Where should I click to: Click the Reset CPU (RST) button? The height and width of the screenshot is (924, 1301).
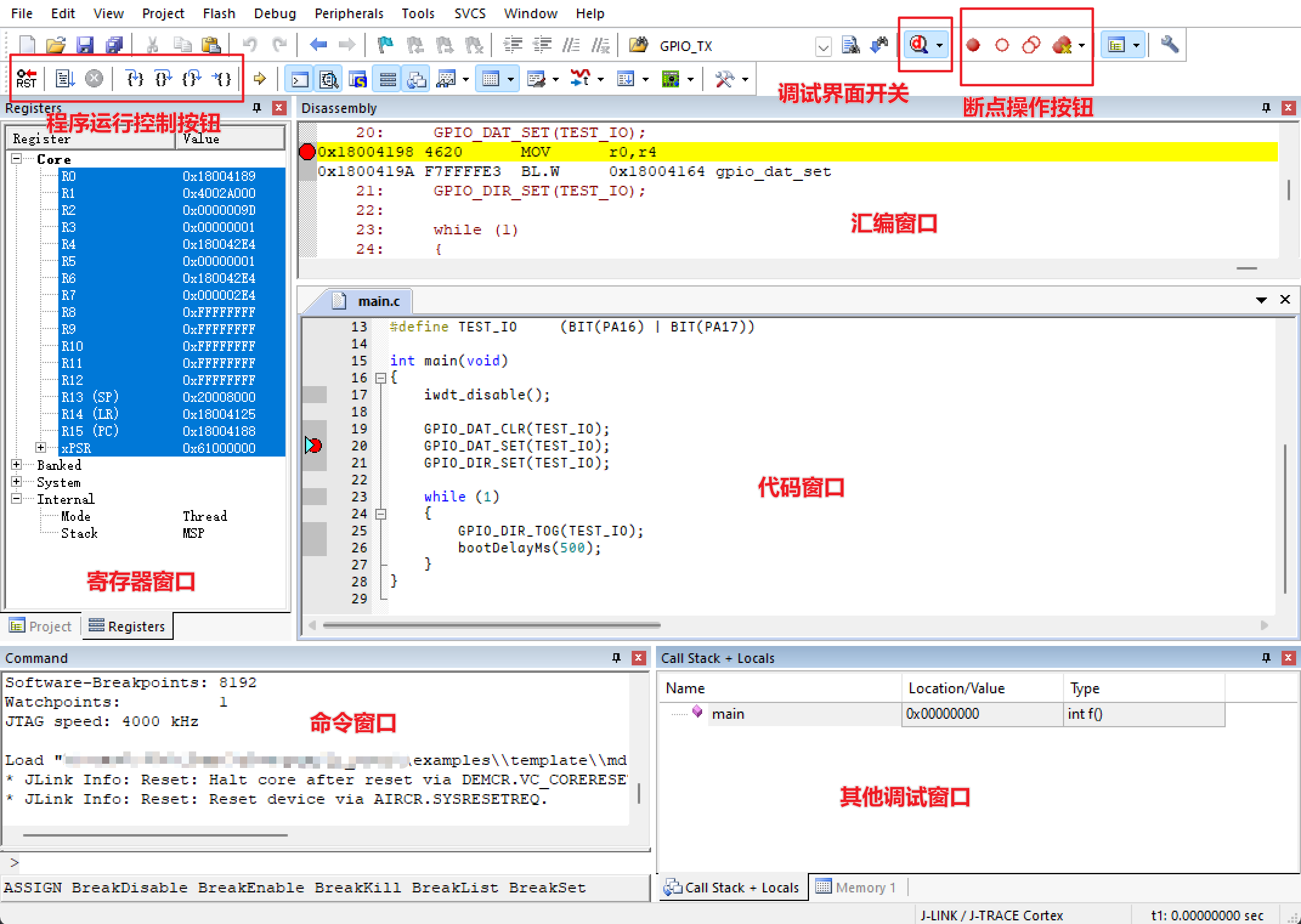(26, 79)
